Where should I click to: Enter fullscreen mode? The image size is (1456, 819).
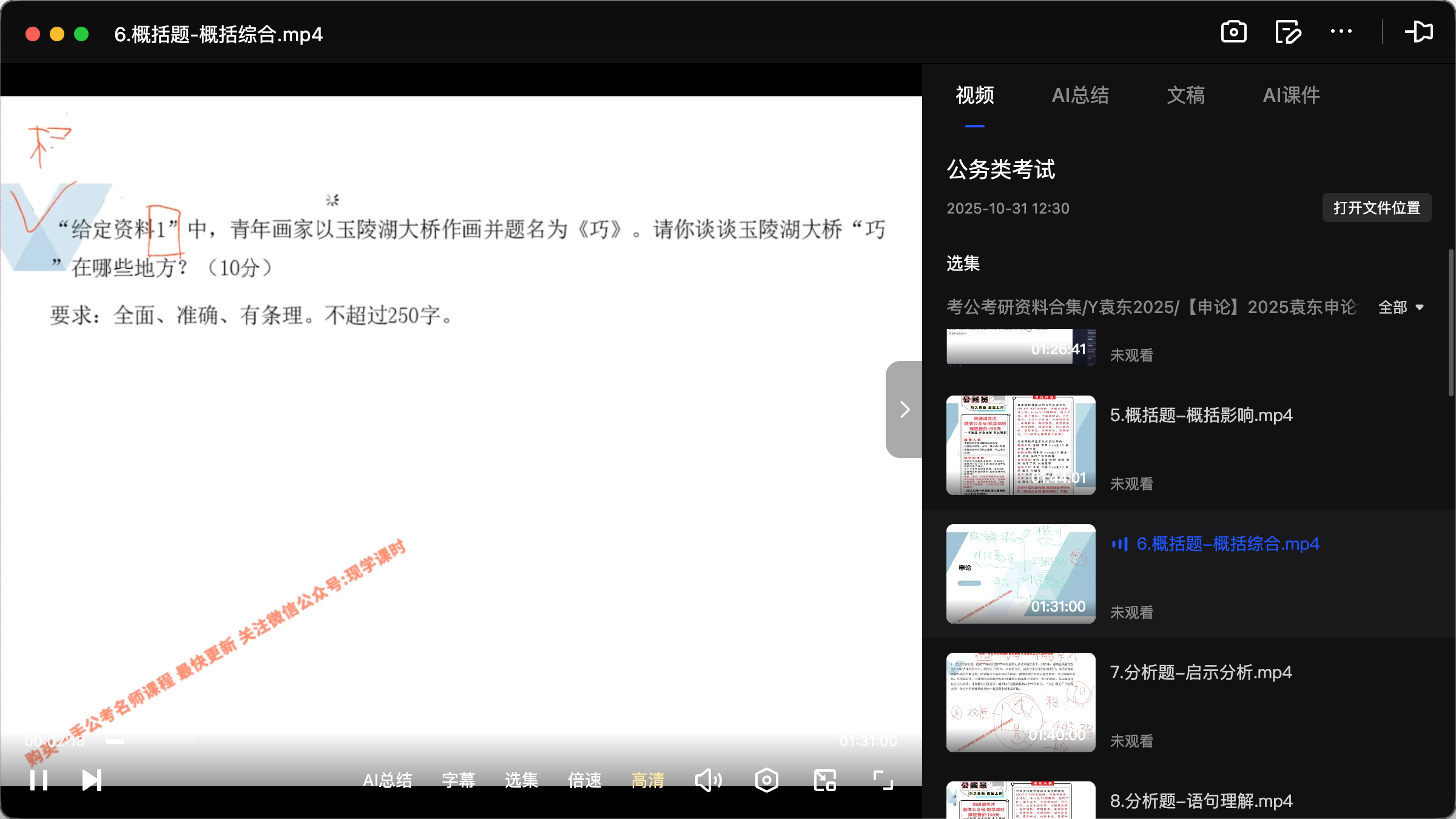coord(881,780)
